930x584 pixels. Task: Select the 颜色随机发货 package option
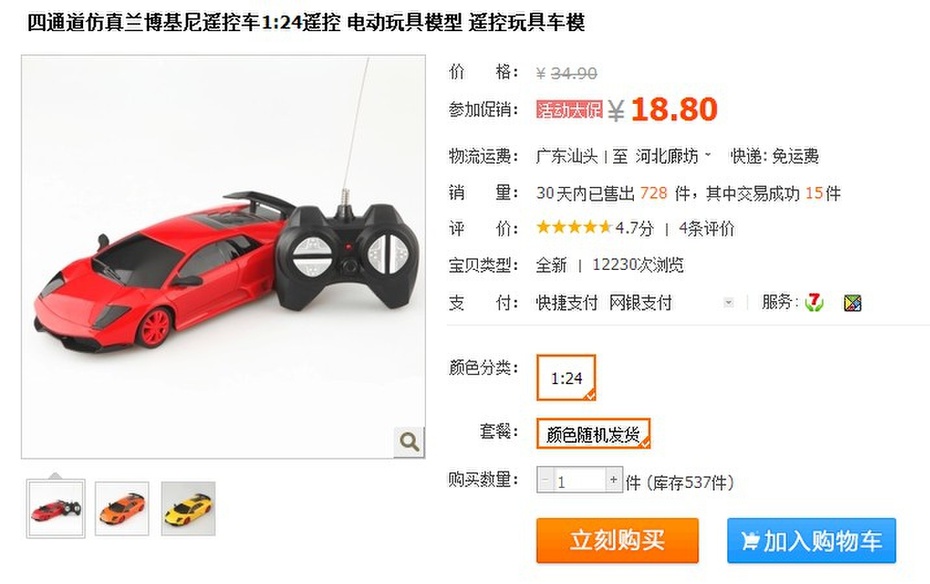click(x=593, y=433)
